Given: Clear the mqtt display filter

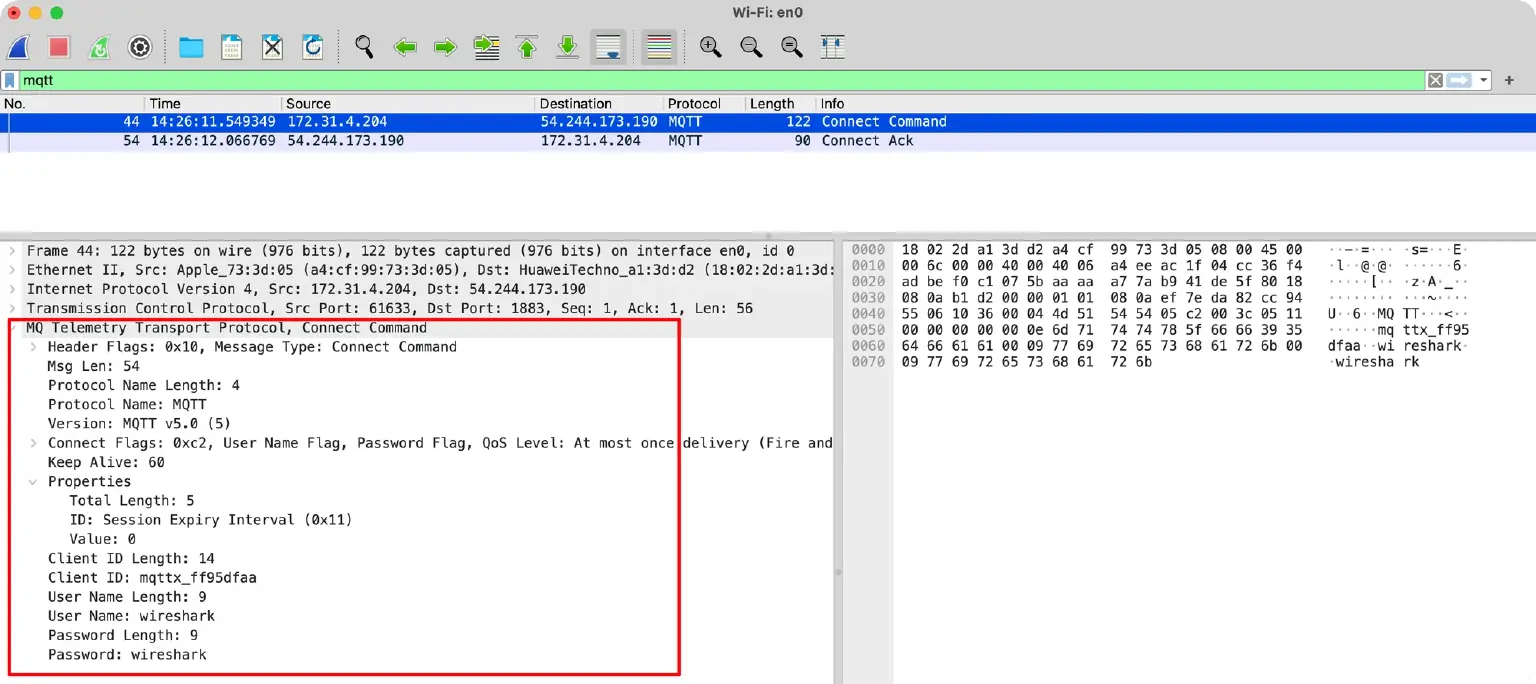Looking at the screenshot, I should tap(1435, 80).
